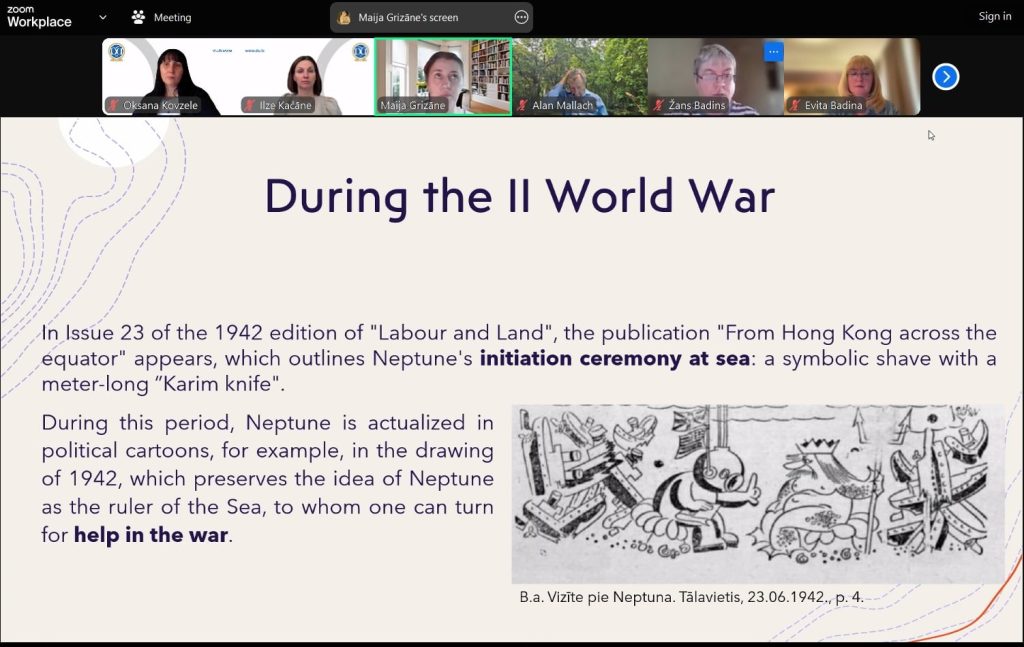Click the bold text "help in the war"
The width and height of the screenshot is (1024, 647).
(x=151, y=535)
